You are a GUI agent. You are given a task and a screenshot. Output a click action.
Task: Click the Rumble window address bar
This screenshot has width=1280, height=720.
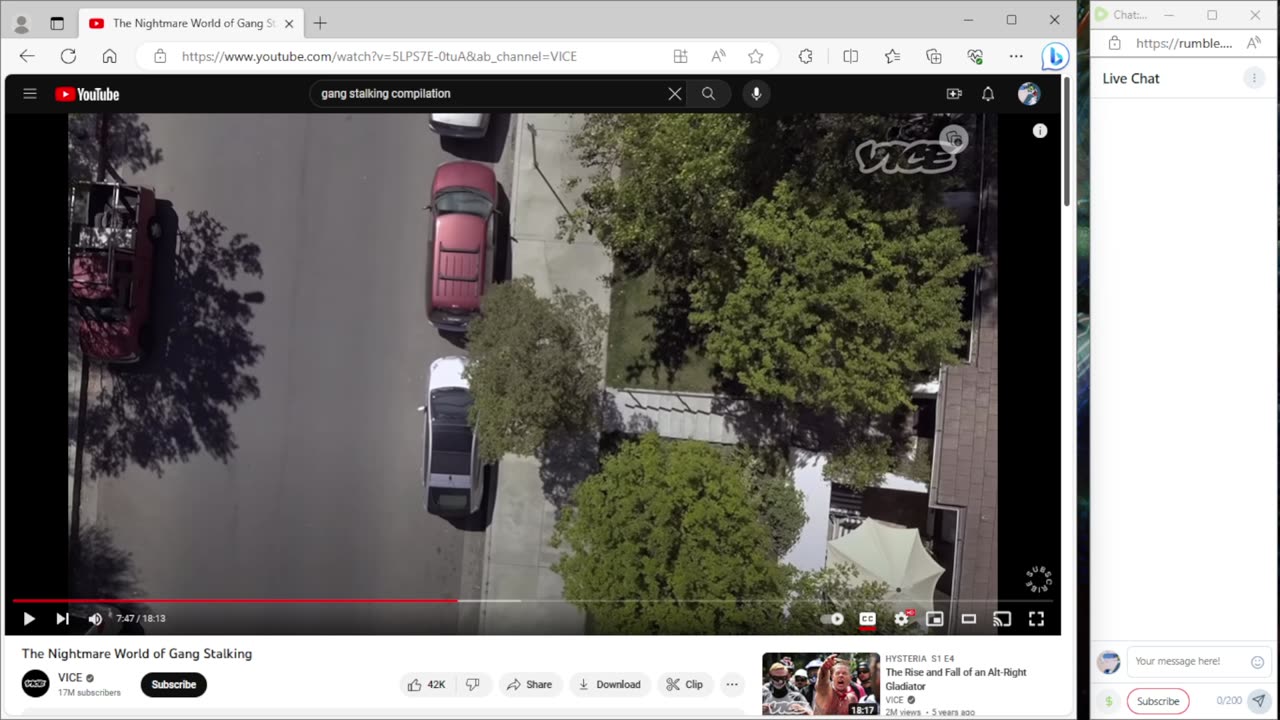[1184, 43]
